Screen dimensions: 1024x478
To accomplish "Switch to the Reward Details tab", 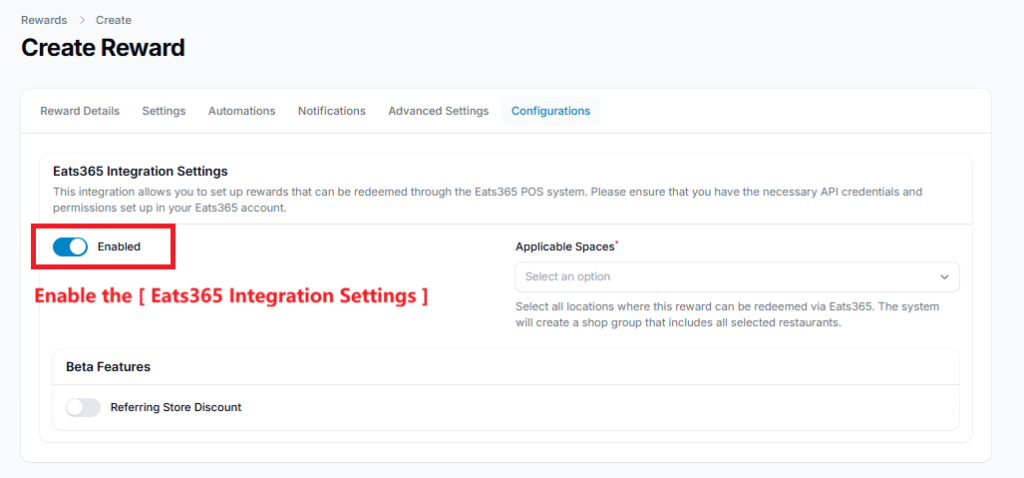I will tap(80, 111).
